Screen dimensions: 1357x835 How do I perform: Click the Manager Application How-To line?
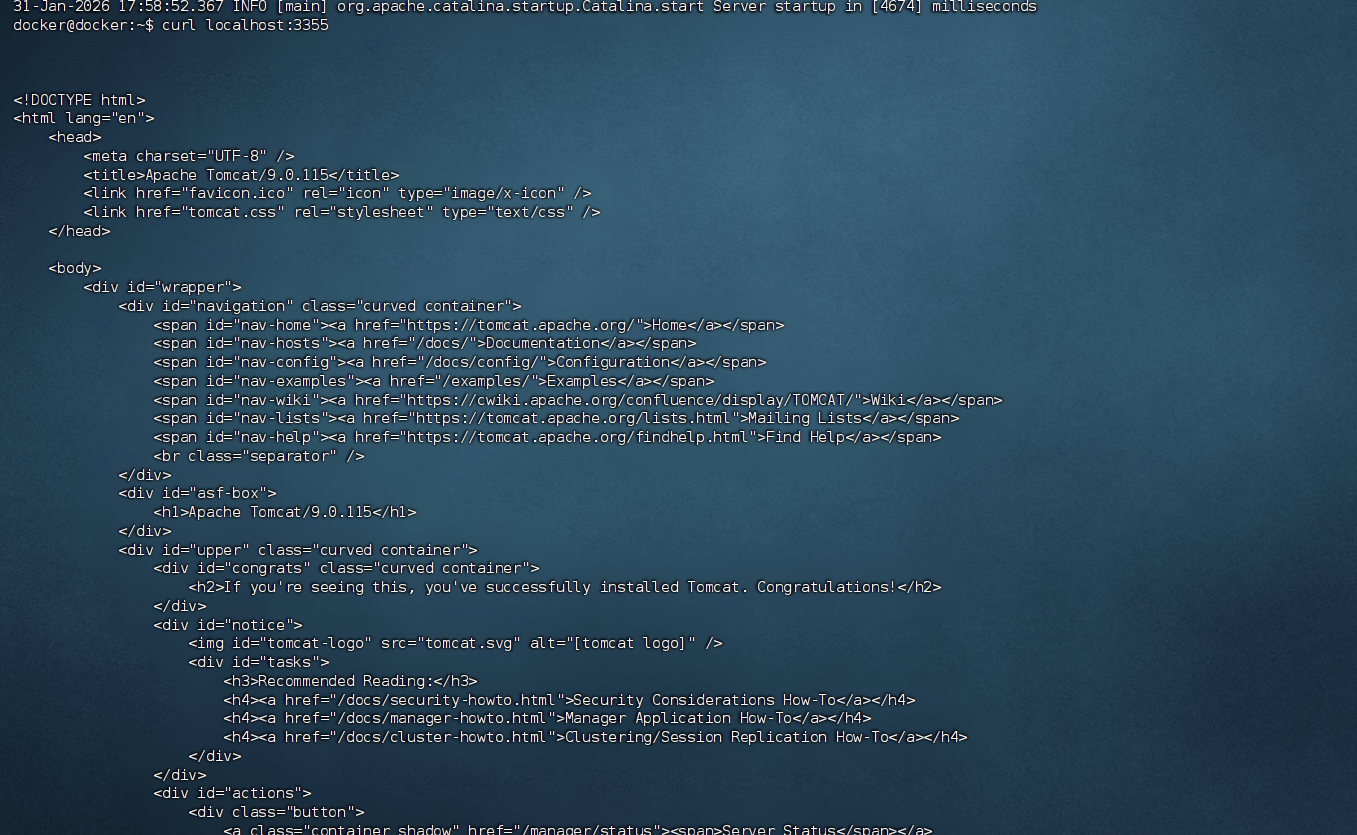click(x=548, y=718)
